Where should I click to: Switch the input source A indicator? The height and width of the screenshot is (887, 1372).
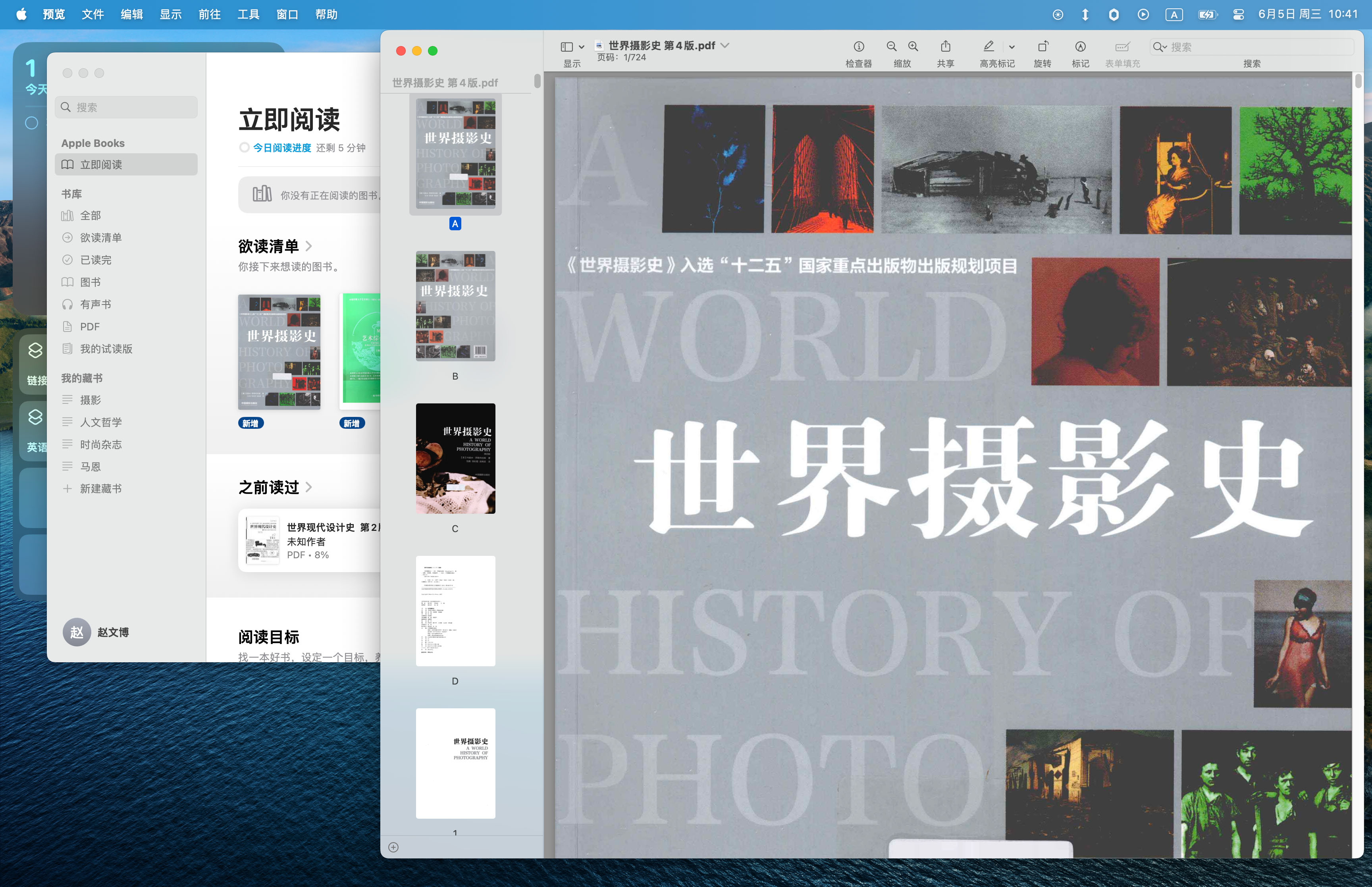[1174, 14]
